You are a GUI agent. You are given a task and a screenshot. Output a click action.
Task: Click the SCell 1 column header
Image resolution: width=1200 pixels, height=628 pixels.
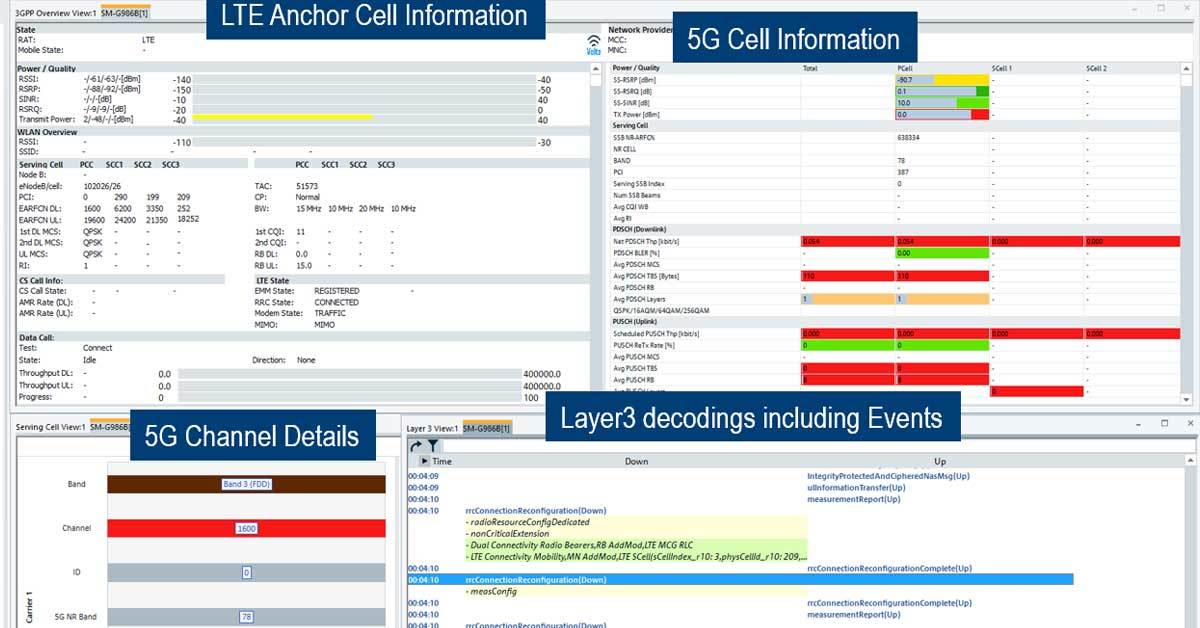1002,68
